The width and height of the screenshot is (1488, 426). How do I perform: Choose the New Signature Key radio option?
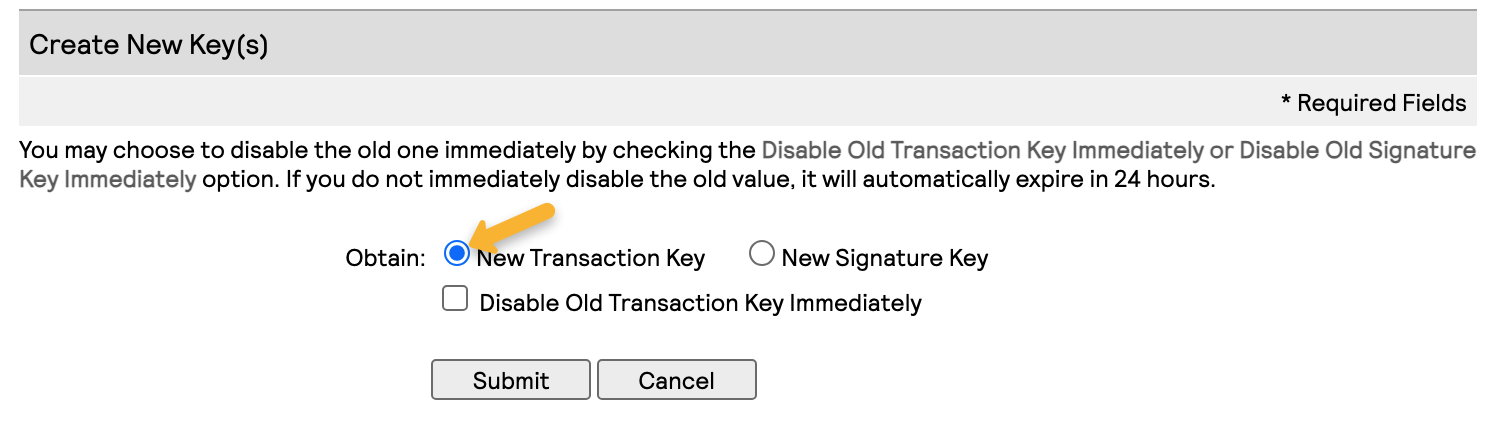pyautogui.click(x=761, y=255)
